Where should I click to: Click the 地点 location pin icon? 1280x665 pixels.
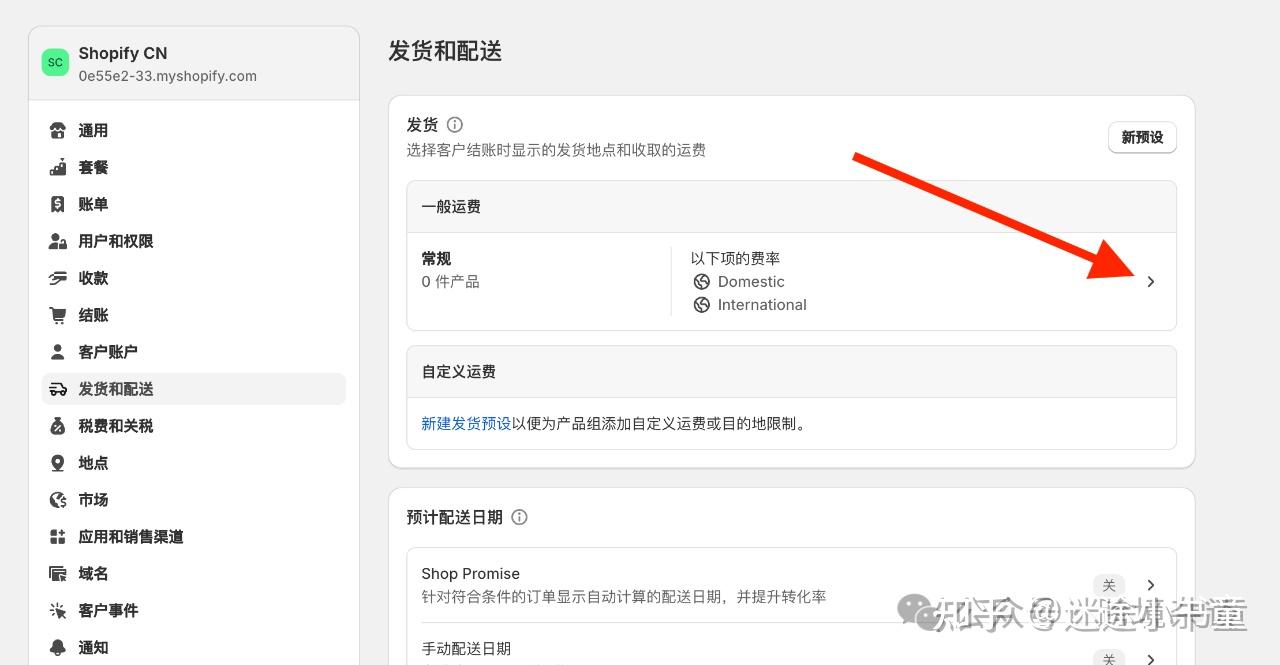57,462
